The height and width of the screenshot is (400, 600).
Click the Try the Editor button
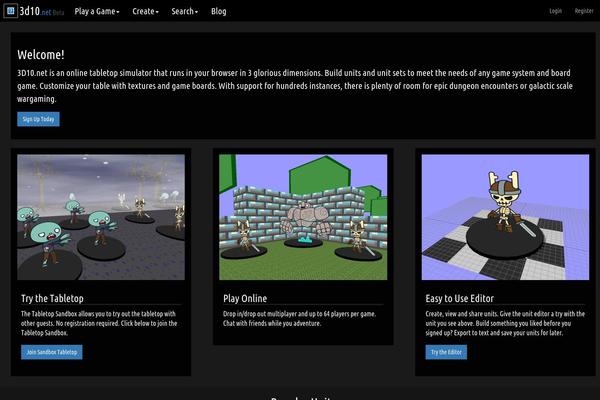[446, 352]
